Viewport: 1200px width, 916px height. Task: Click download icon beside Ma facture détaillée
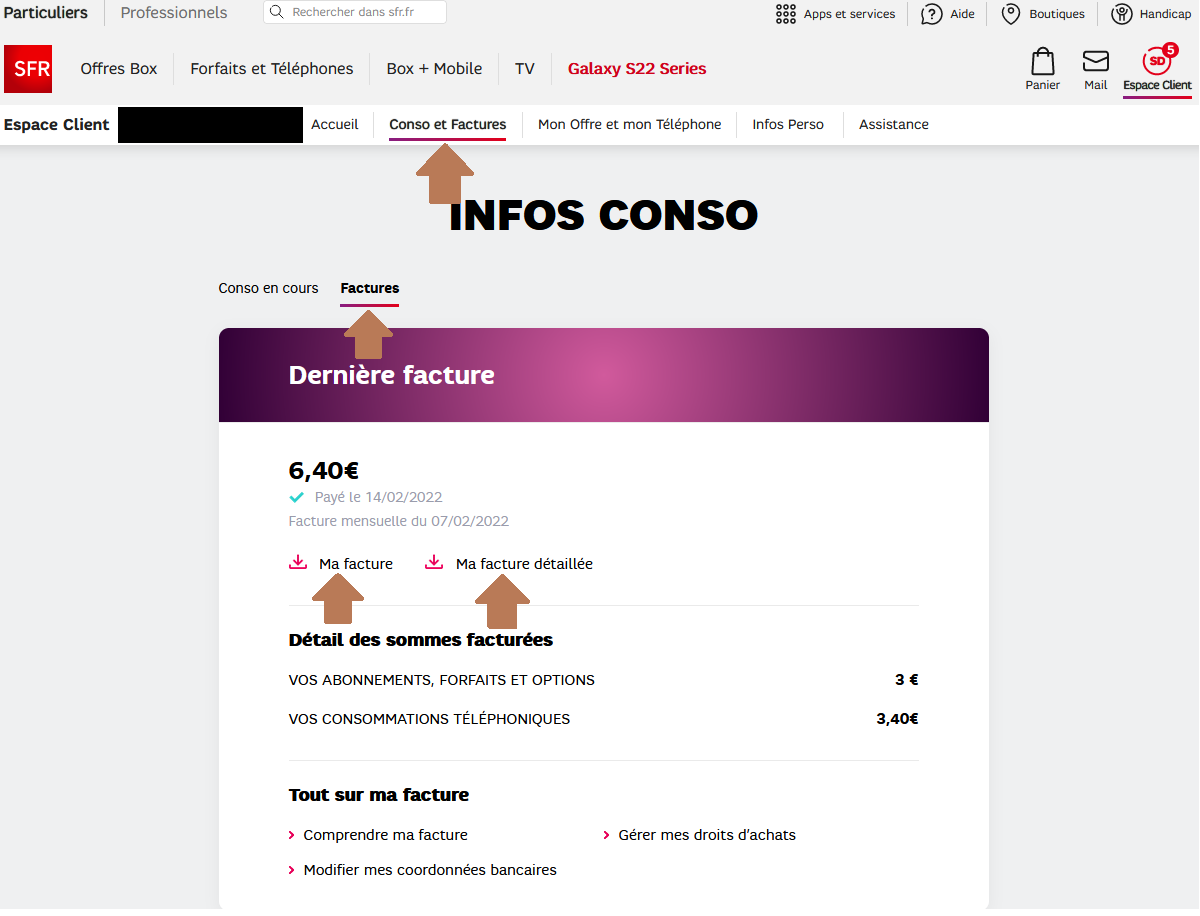(434, 562)
